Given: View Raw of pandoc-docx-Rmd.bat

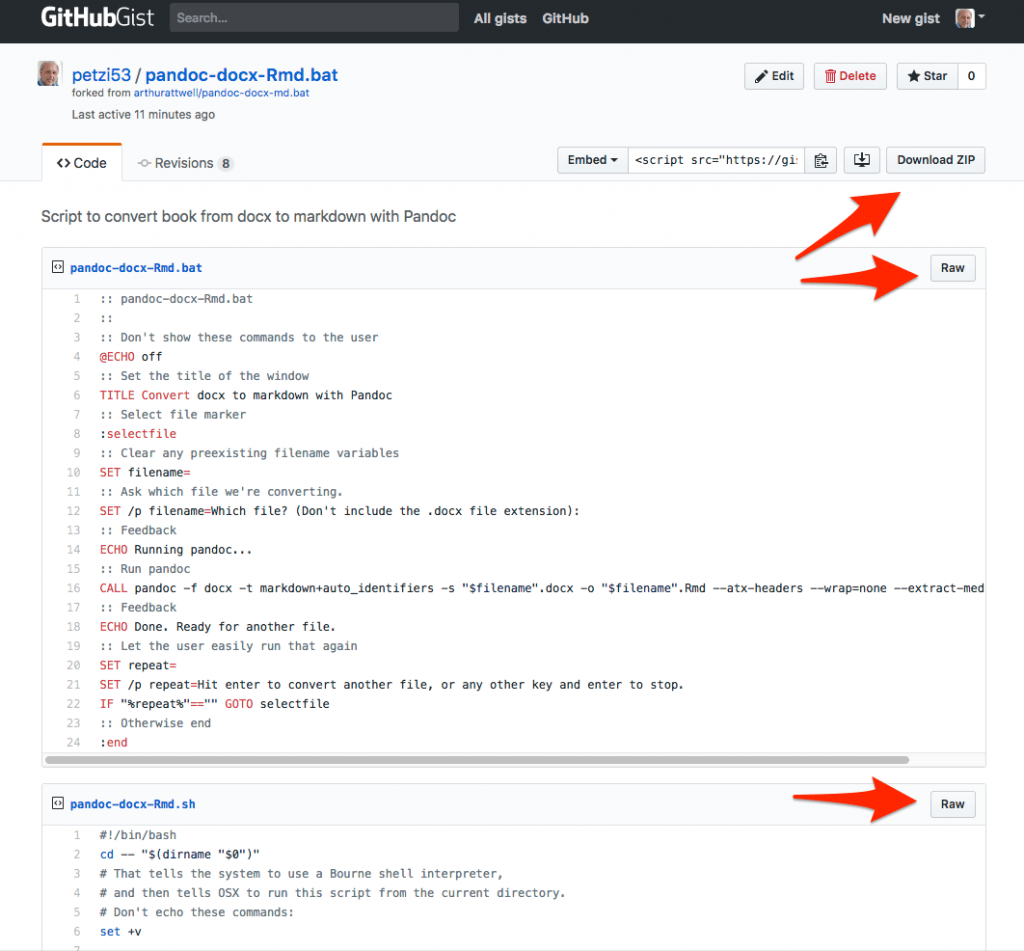Looking at the screenshot, I should 952,268.
